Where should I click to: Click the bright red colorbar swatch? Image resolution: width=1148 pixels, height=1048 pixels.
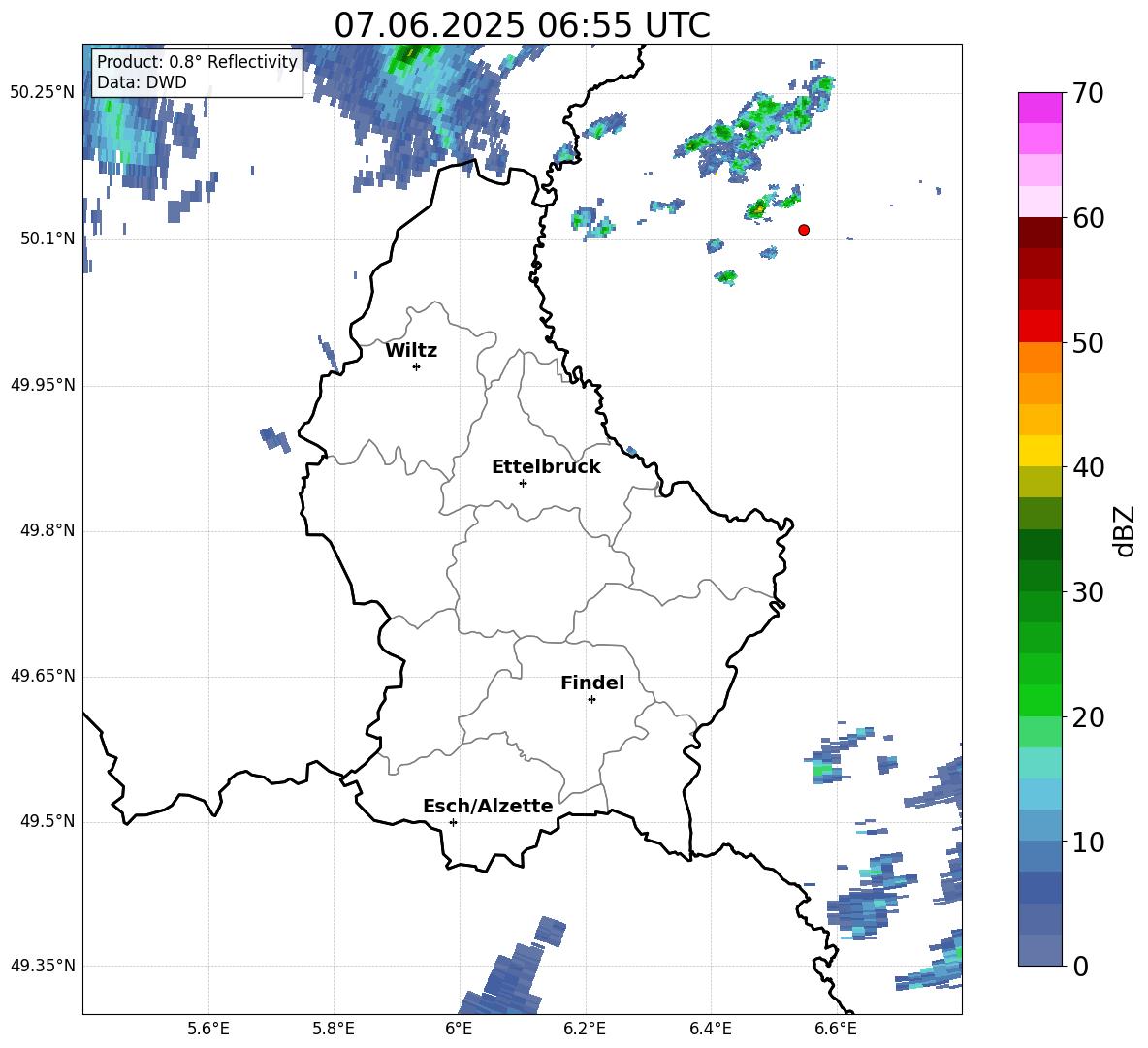tap(1039, 326)
